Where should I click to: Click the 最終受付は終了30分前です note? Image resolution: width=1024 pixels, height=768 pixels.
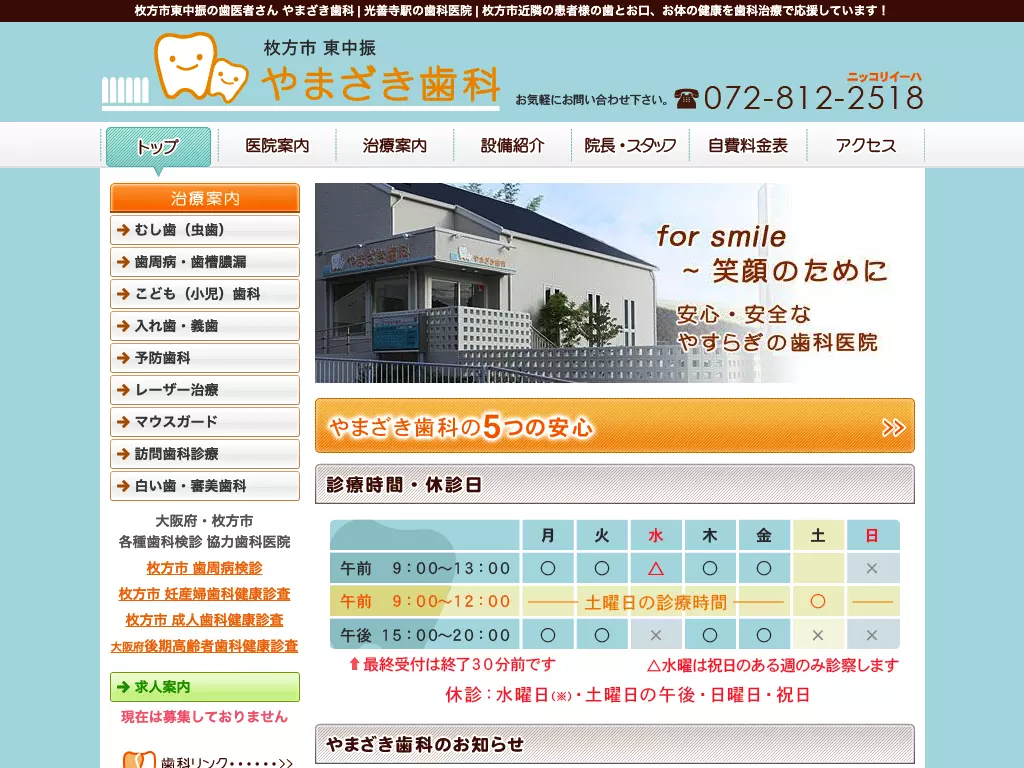pos(453,664)
